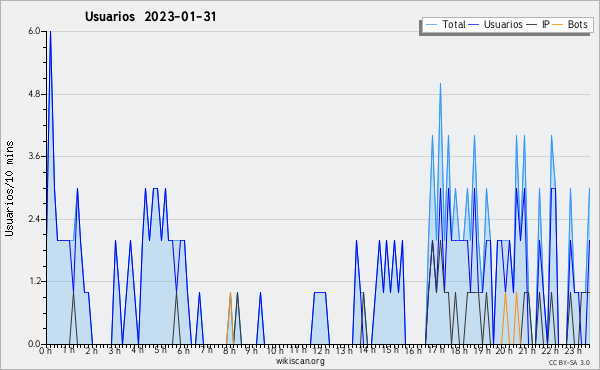Click the '20 h' x-axis label

coord(505,350)
